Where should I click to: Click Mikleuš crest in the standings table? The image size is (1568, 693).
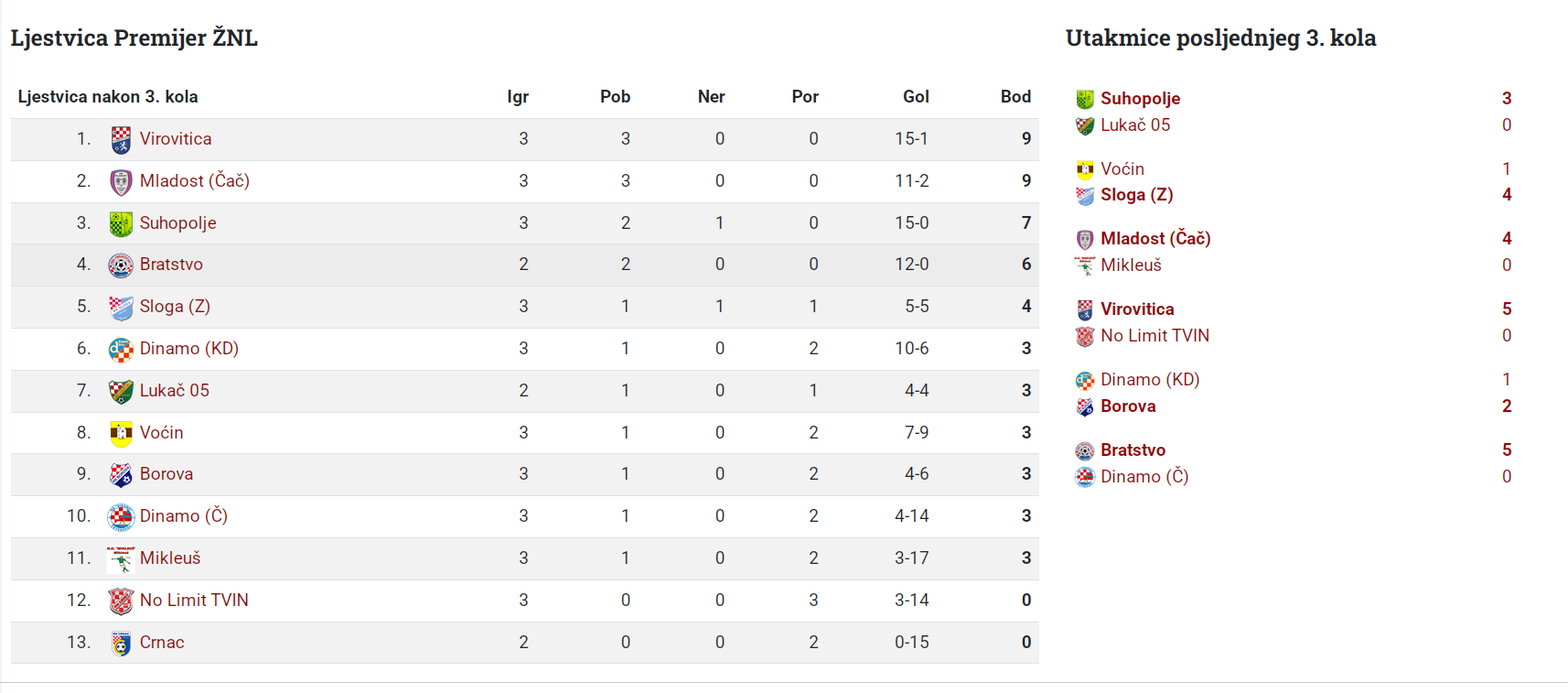pos(121,559)
